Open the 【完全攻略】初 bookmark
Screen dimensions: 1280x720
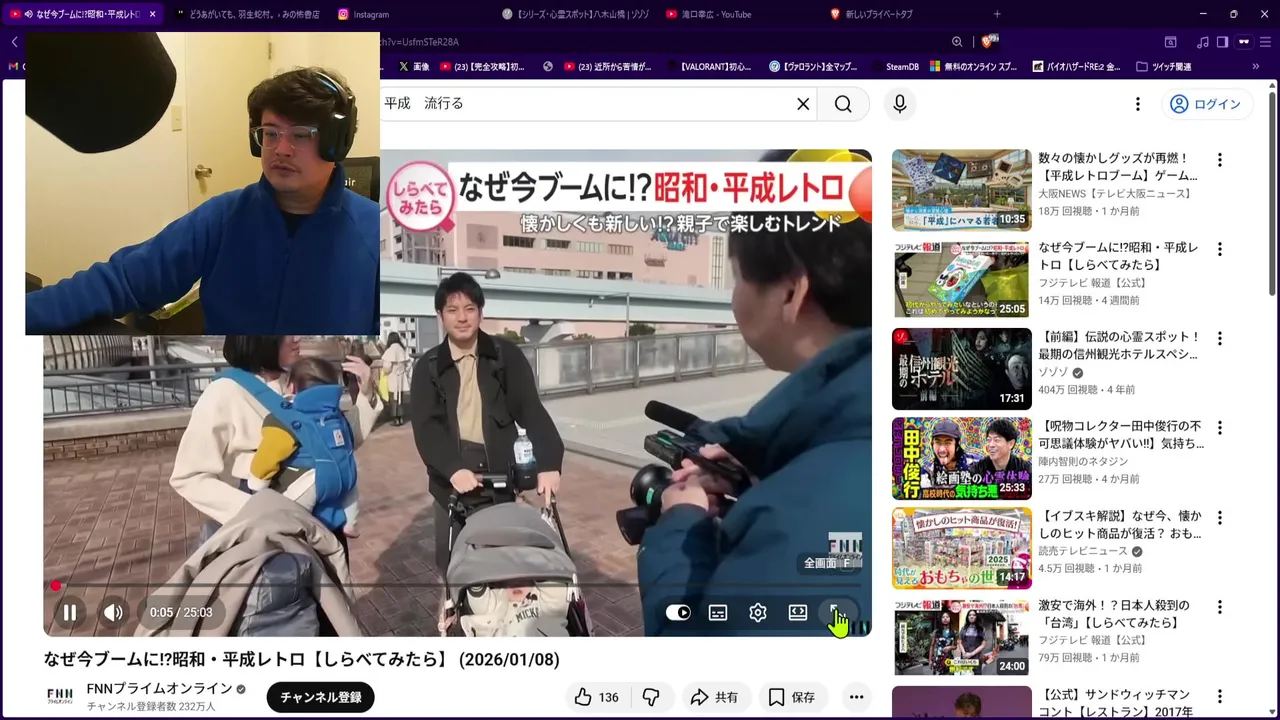pyautogui.click(x=482, y=67)
